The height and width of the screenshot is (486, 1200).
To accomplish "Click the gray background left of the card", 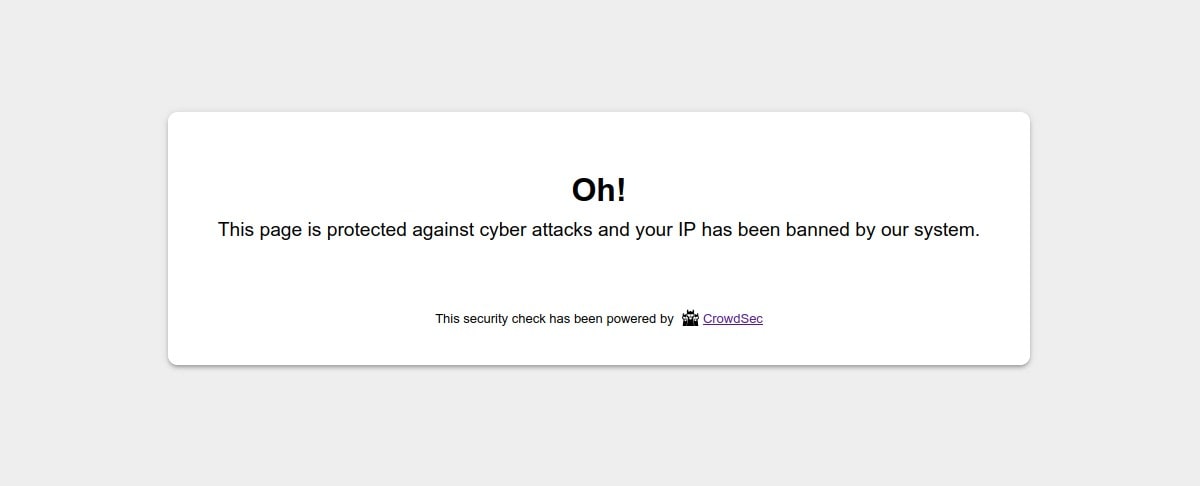I will tap(83, 238).
